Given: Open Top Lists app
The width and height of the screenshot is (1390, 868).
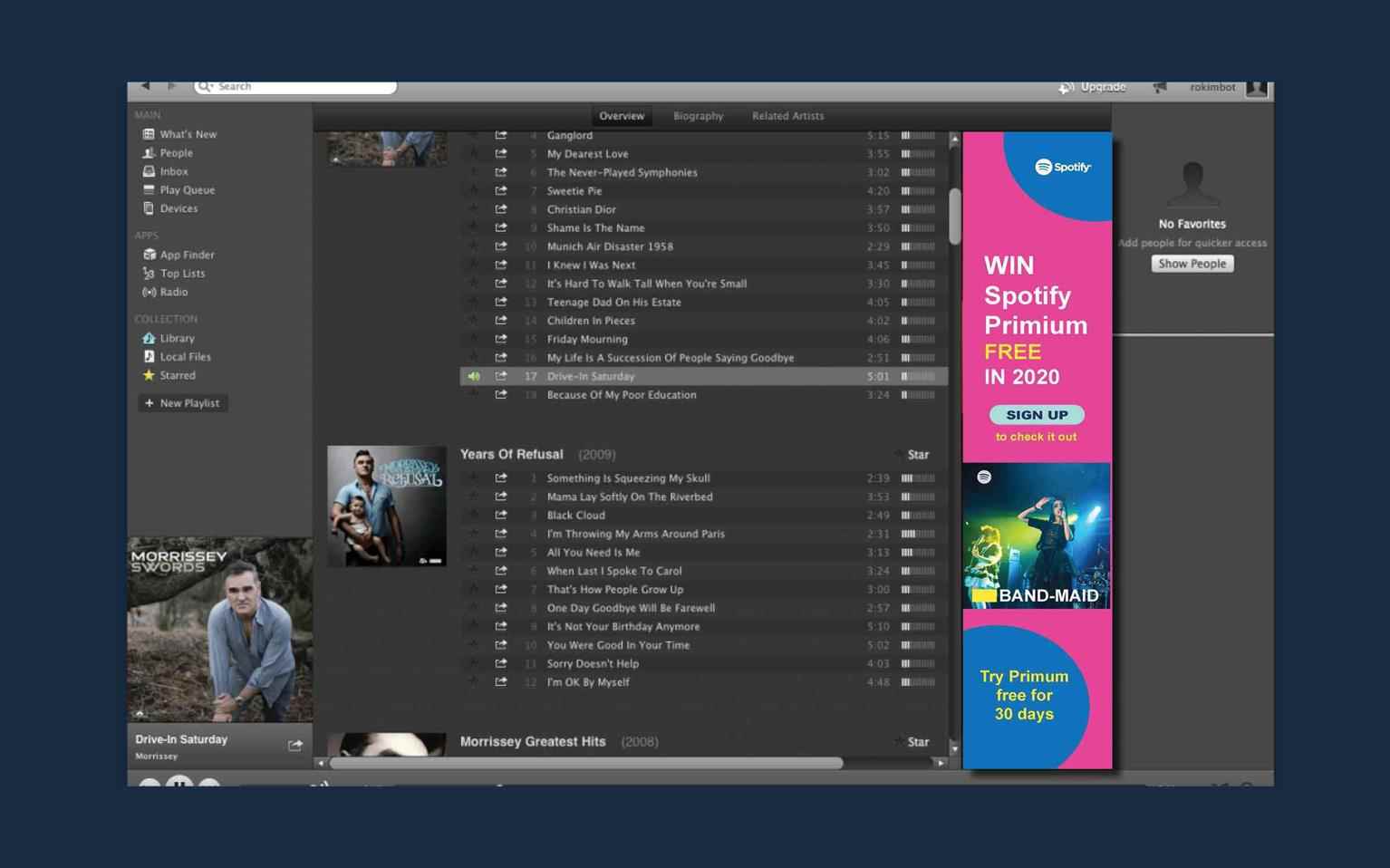Looking at the screenshot, I should pos(174,274).
